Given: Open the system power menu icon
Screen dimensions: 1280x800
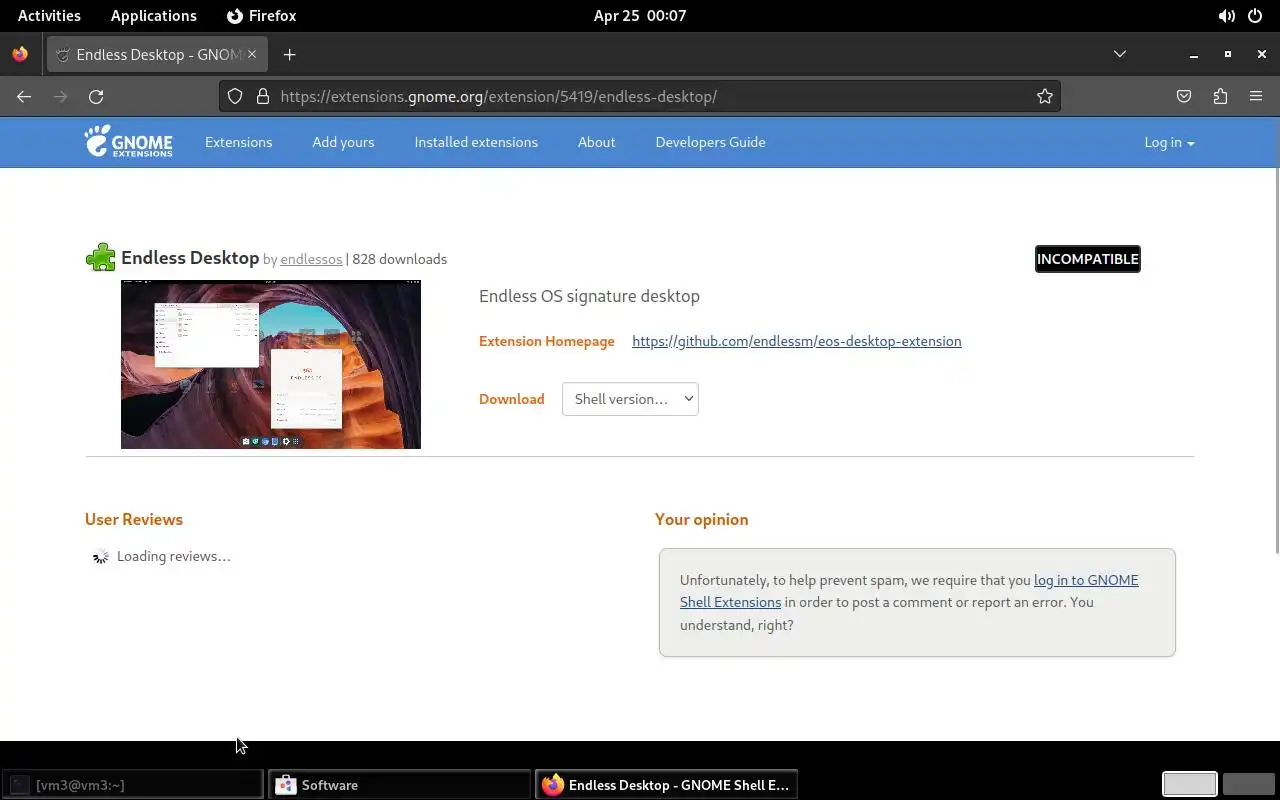Looking at the screenshot, I should [1256, 16].
